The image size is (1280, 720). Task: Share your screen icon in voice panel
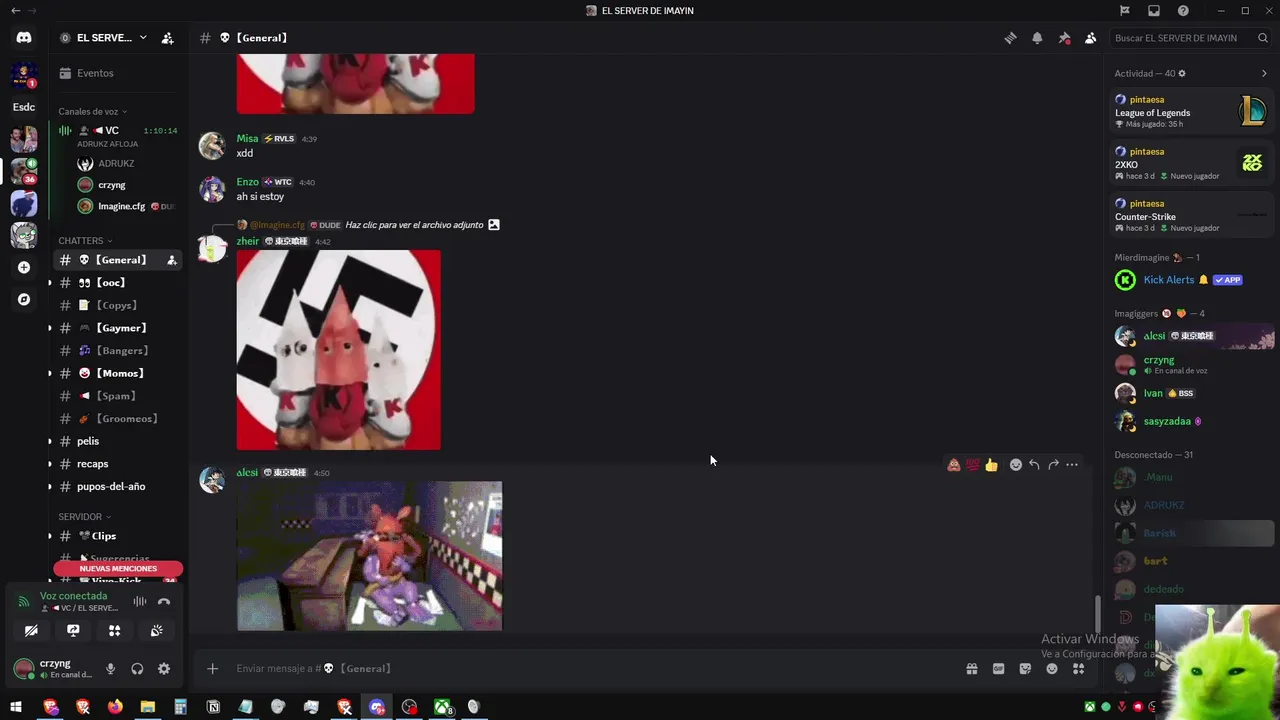click(x=73, y=631)
